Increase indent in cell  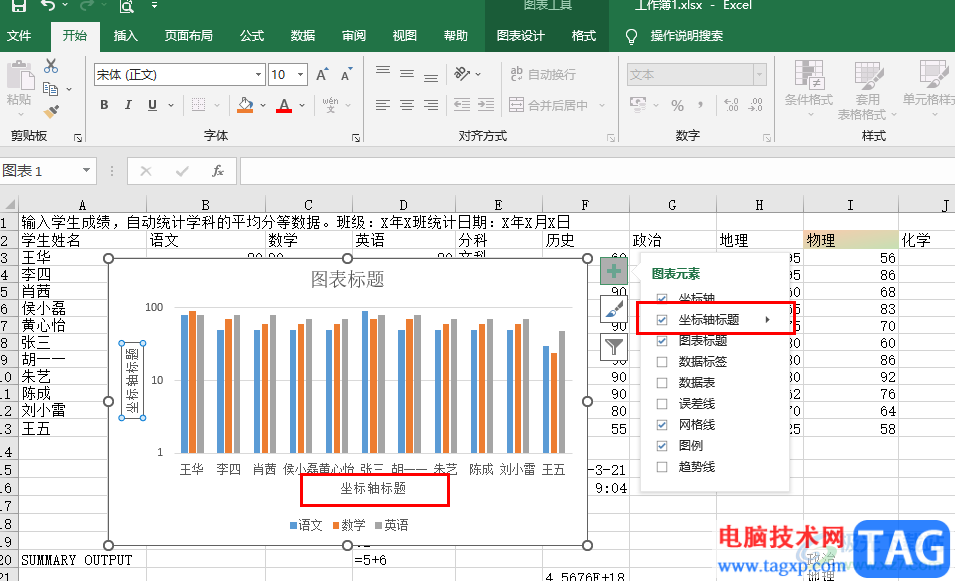point(486,105)
